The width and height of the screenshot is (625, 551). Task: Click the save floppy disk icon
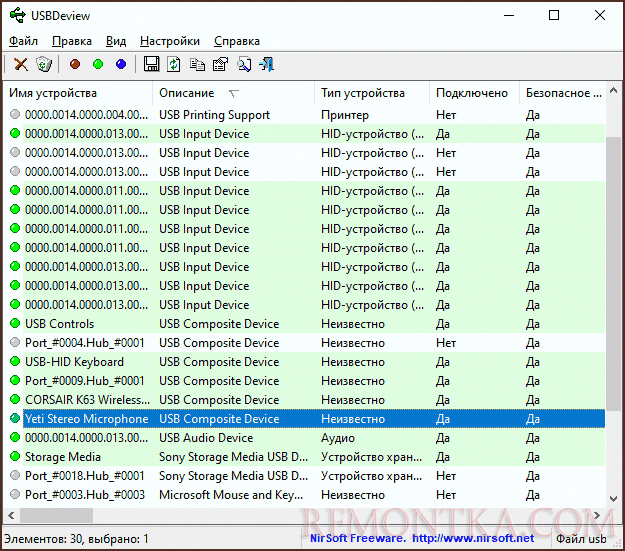point(152,64)
